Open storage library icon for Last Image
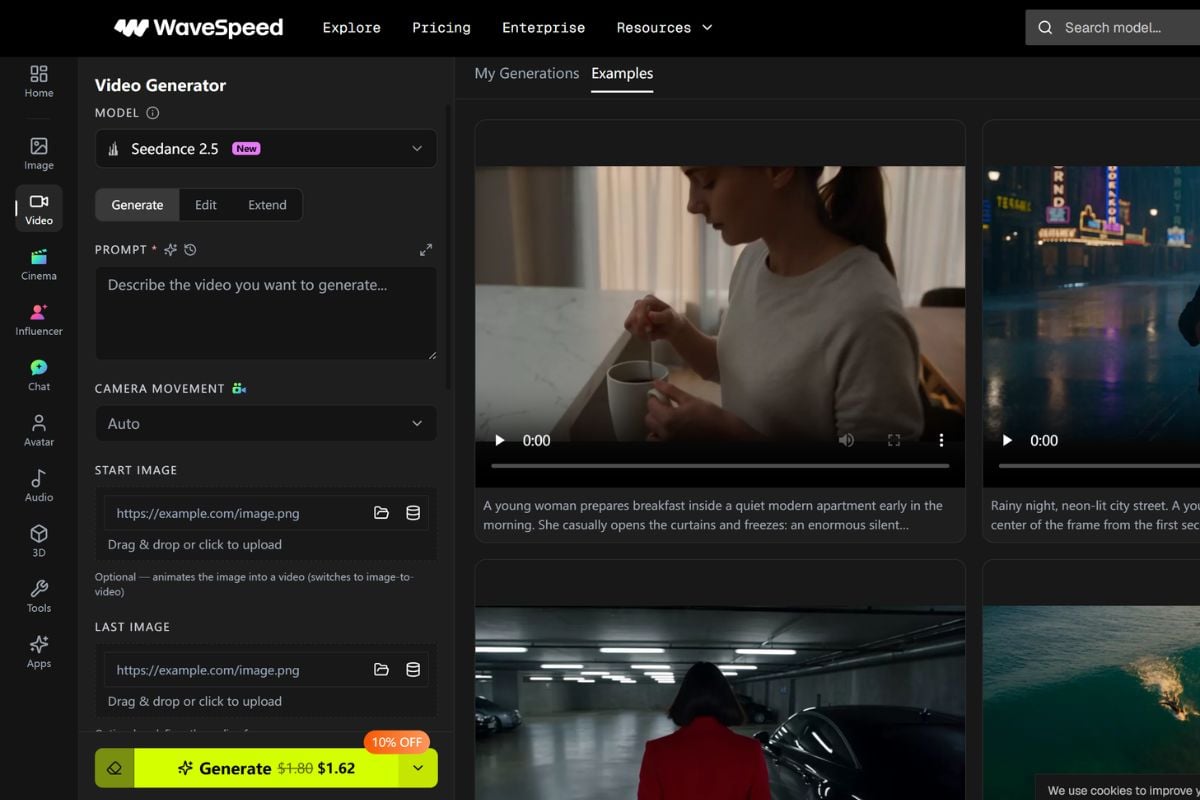 pos(413,670)
